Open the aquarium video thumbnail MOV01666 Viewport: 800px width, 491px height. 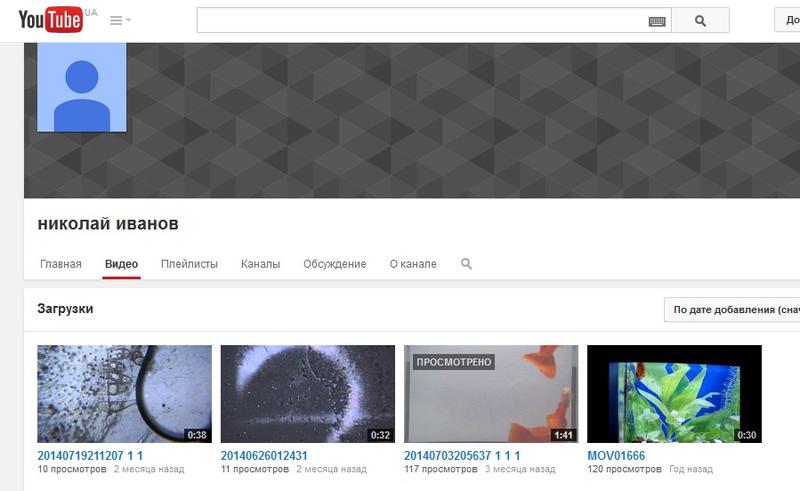click(674, 394)
